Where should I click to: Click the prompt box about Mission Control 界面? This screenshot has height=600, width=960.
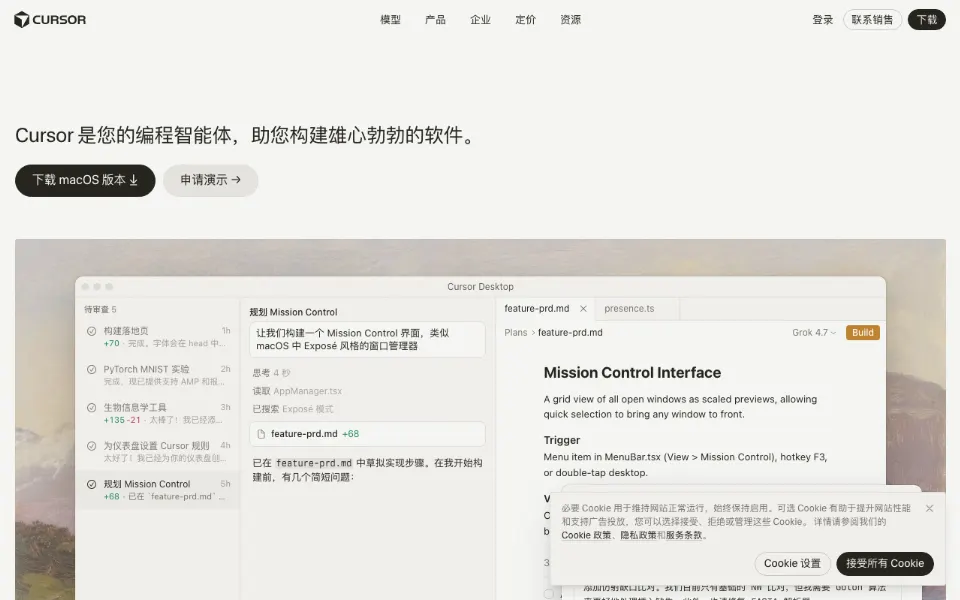click(x=367, y=339)
